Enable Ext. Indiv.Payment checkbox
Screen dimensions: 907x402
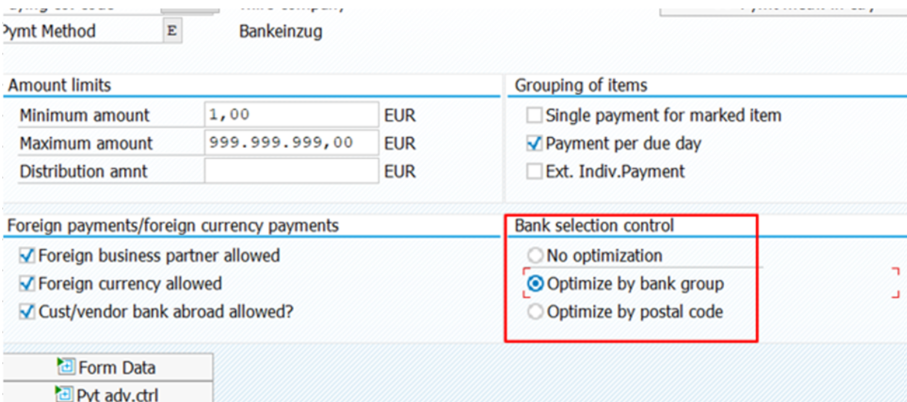point(534,172)
